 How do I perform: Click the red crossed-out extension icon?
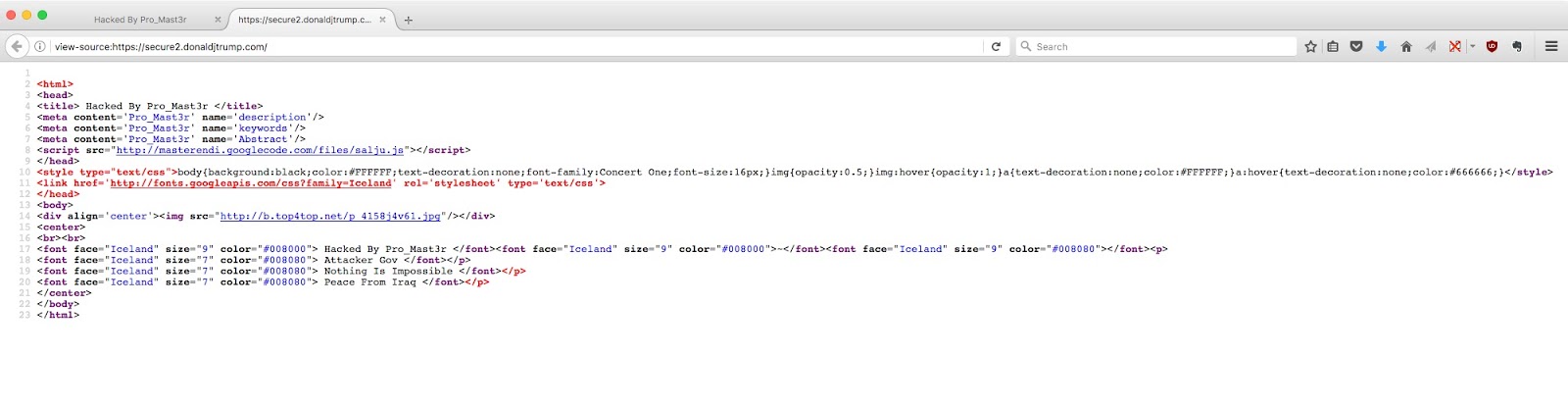coord(1455,46)
